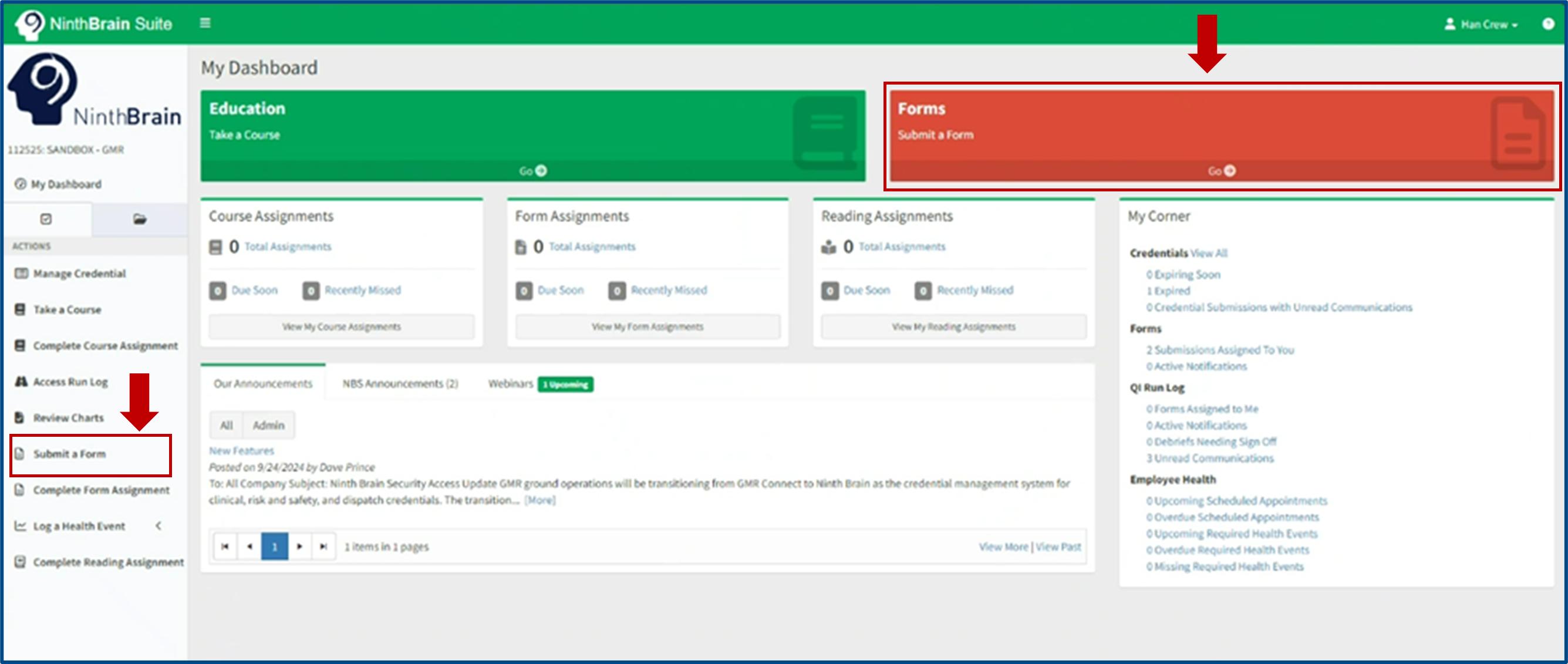Click Recently Missed in Form Assignments
Image resolution: width=1568 pixels, height=664 pixels.
[x=669, y=290]
